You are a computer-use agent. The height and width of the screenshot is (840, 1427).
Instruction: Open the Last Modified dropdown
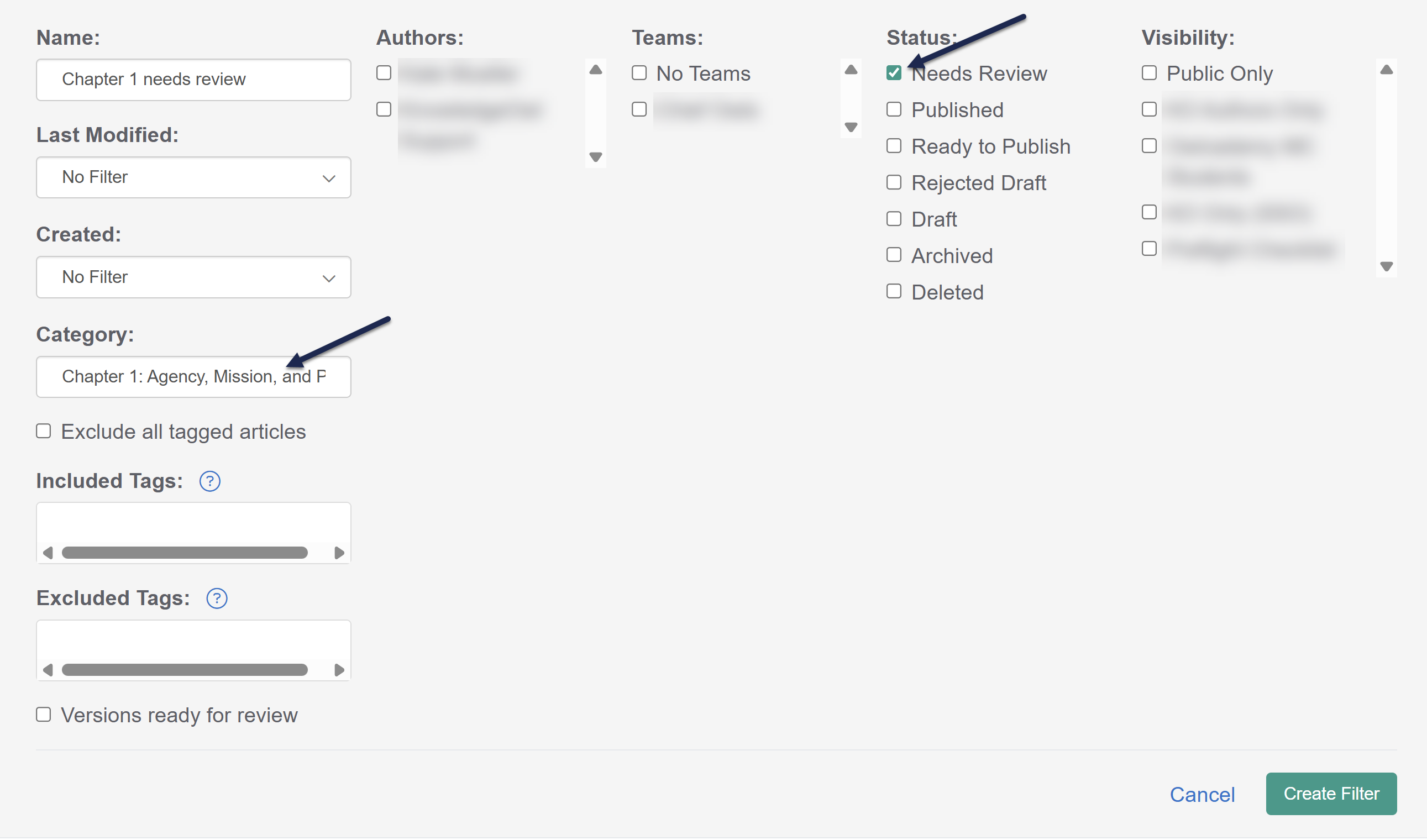point(193,178)
